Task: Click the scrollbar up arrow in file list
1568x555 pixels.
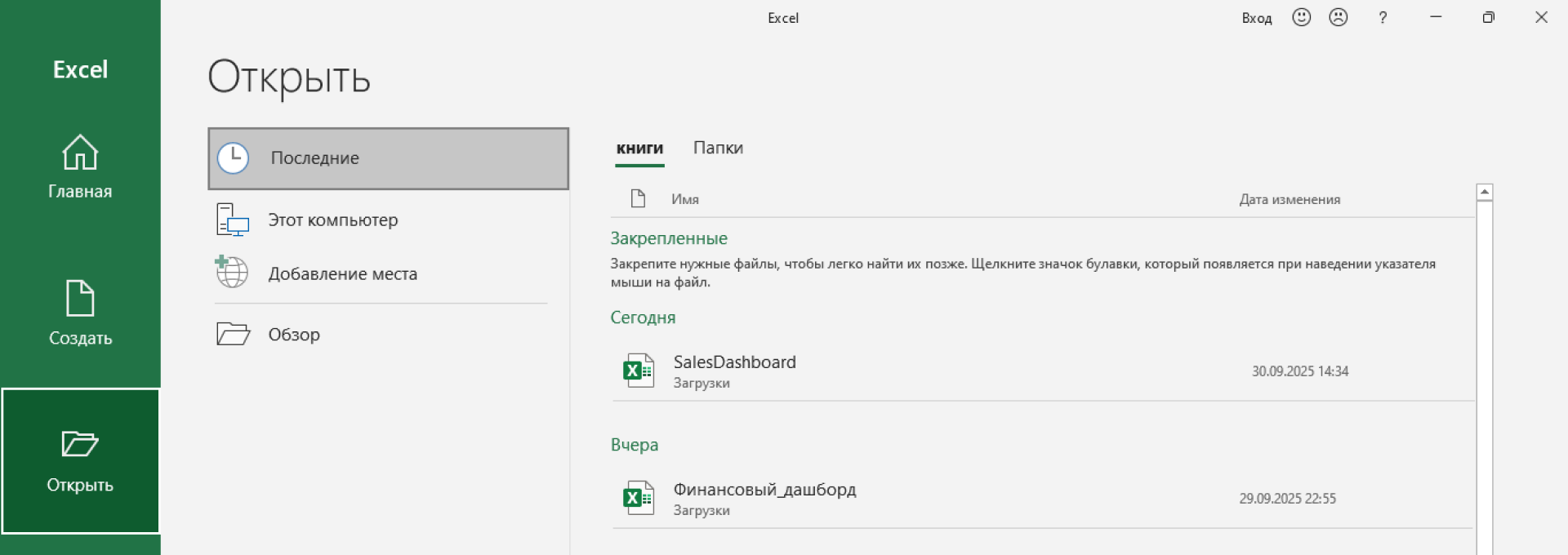Action: click(1485, 192)
